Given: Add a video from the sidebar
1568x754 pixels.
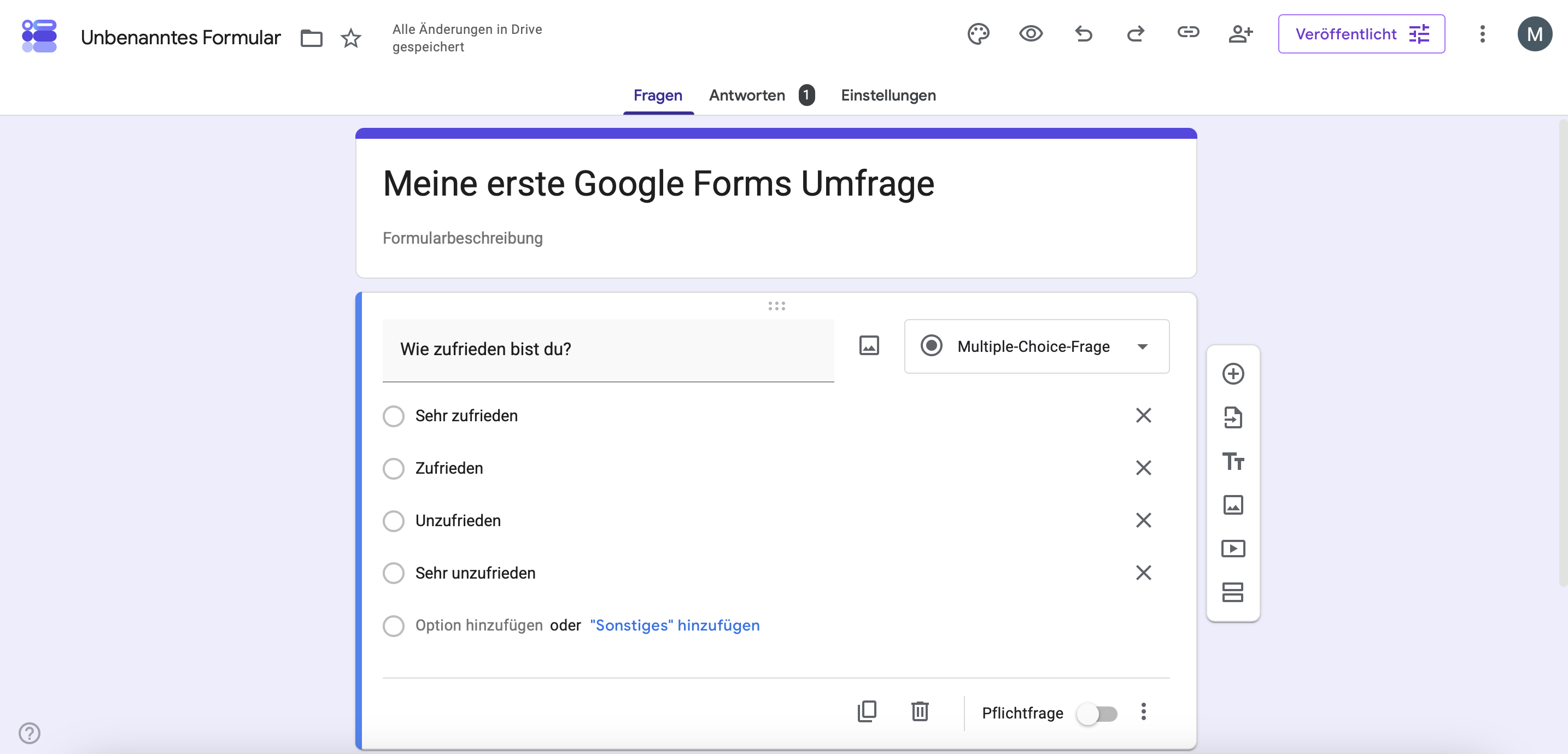Looking at the screenshot, I should (1233, 549).
